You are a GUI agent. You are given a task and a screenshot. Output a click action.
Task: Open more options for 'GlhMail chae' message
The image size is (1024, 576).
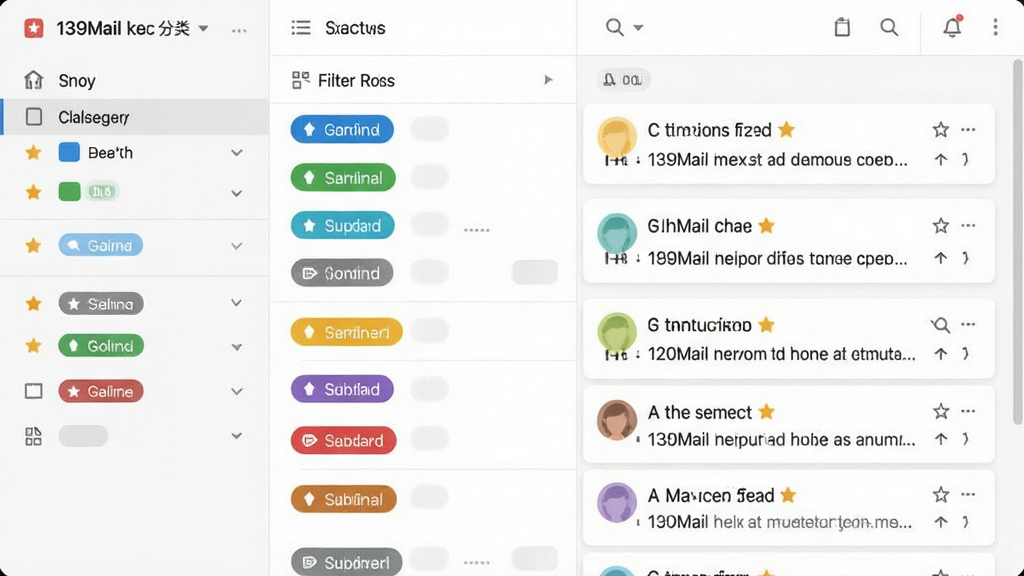pos(968,225)
